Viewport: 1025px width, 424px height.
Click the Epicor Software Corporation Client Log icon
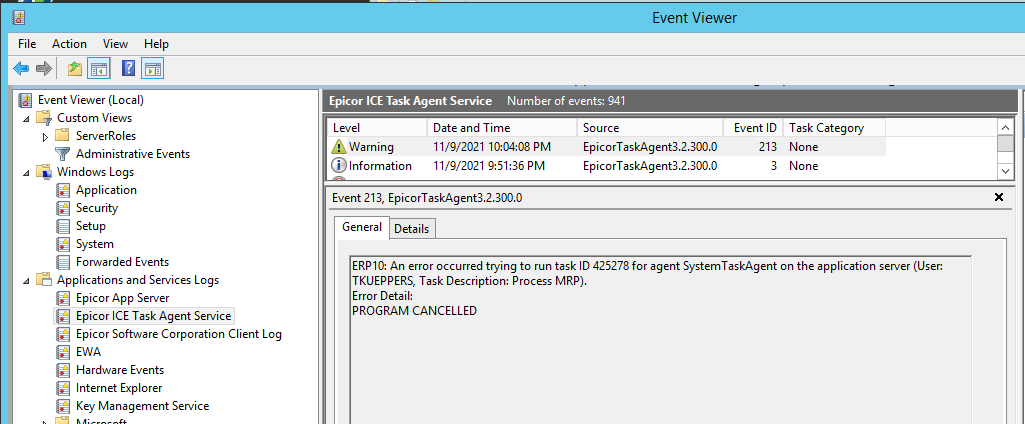tap(63, 334)
